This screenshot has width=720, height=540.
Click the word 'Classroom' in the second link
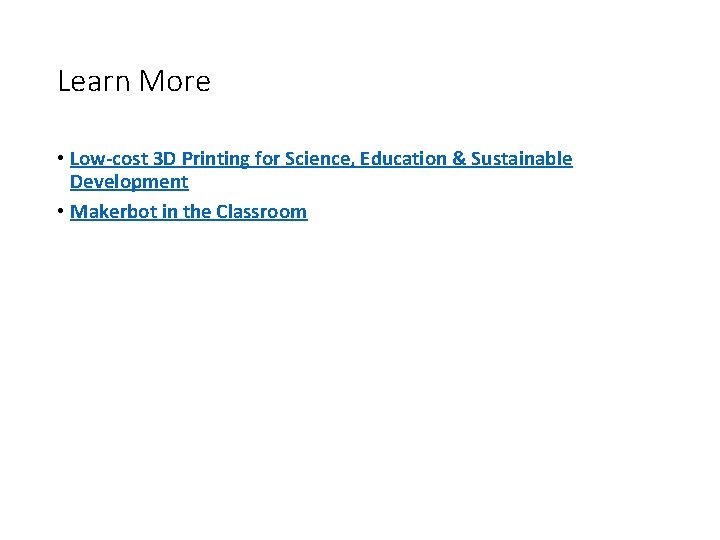coord(261,212)
